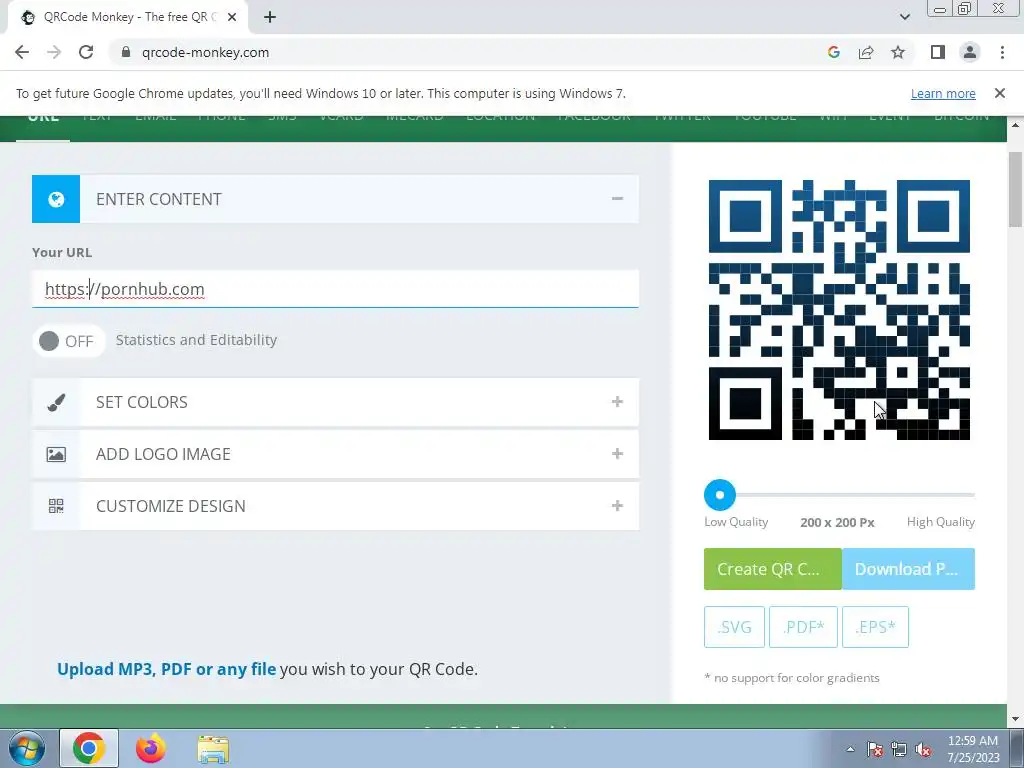Select the QRCode Monkey browser tab

click(x=128, y=17)
